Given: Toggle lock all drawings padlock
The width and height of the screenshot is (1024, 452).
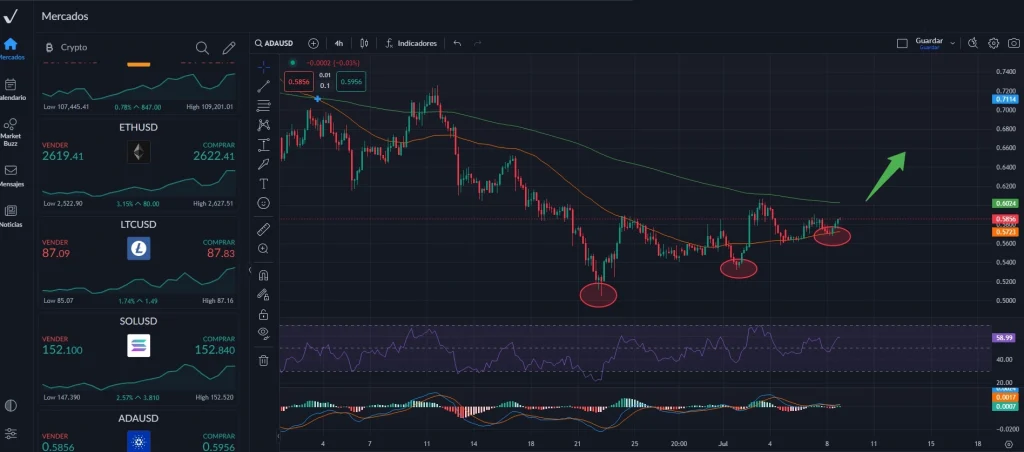Looking at the screenshot, I should 264,314.
